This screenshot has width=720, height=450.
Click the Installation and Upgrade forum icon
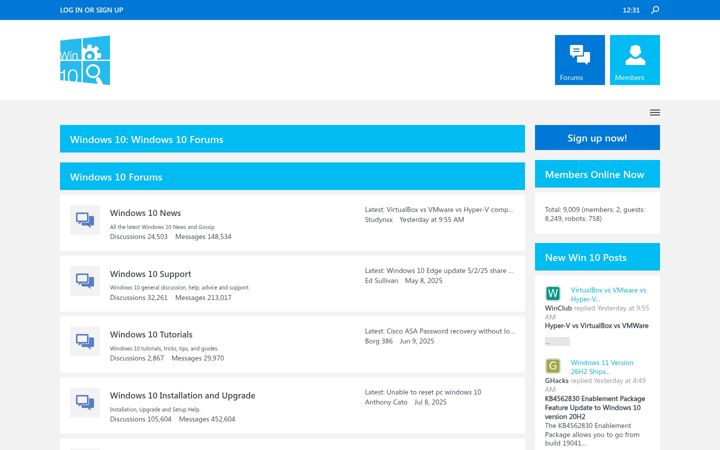(85, 402)
